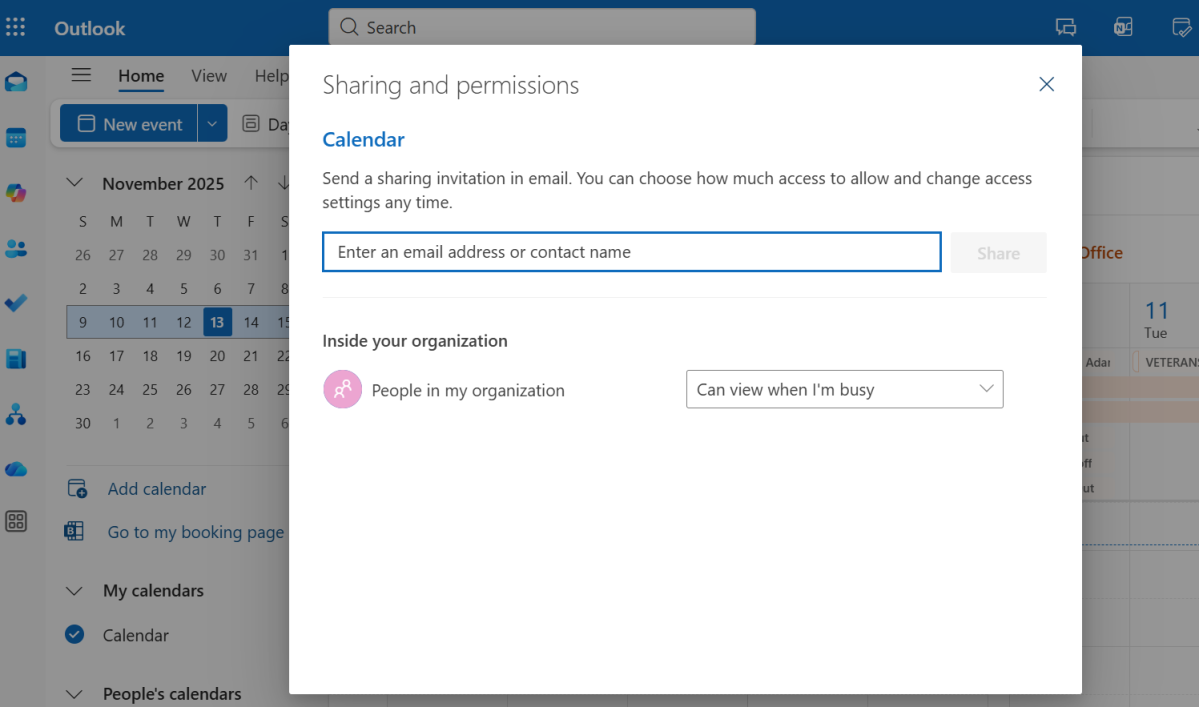Click Go to my booking page
The image size is (1199, 707).
195,532
